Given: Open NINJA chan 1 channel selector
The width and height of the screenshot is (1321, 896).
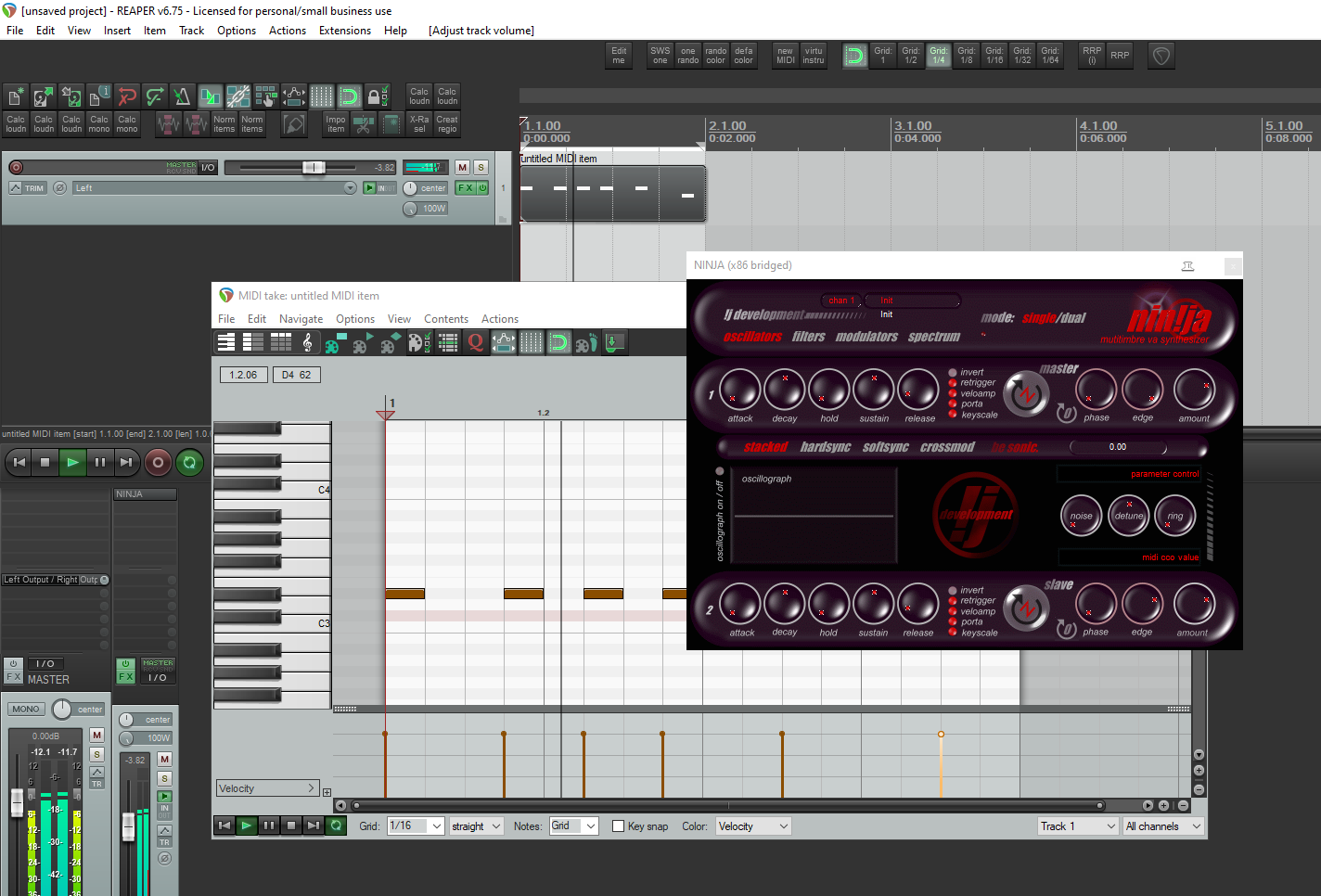Looking at the screenshot, I should (841, 301).
